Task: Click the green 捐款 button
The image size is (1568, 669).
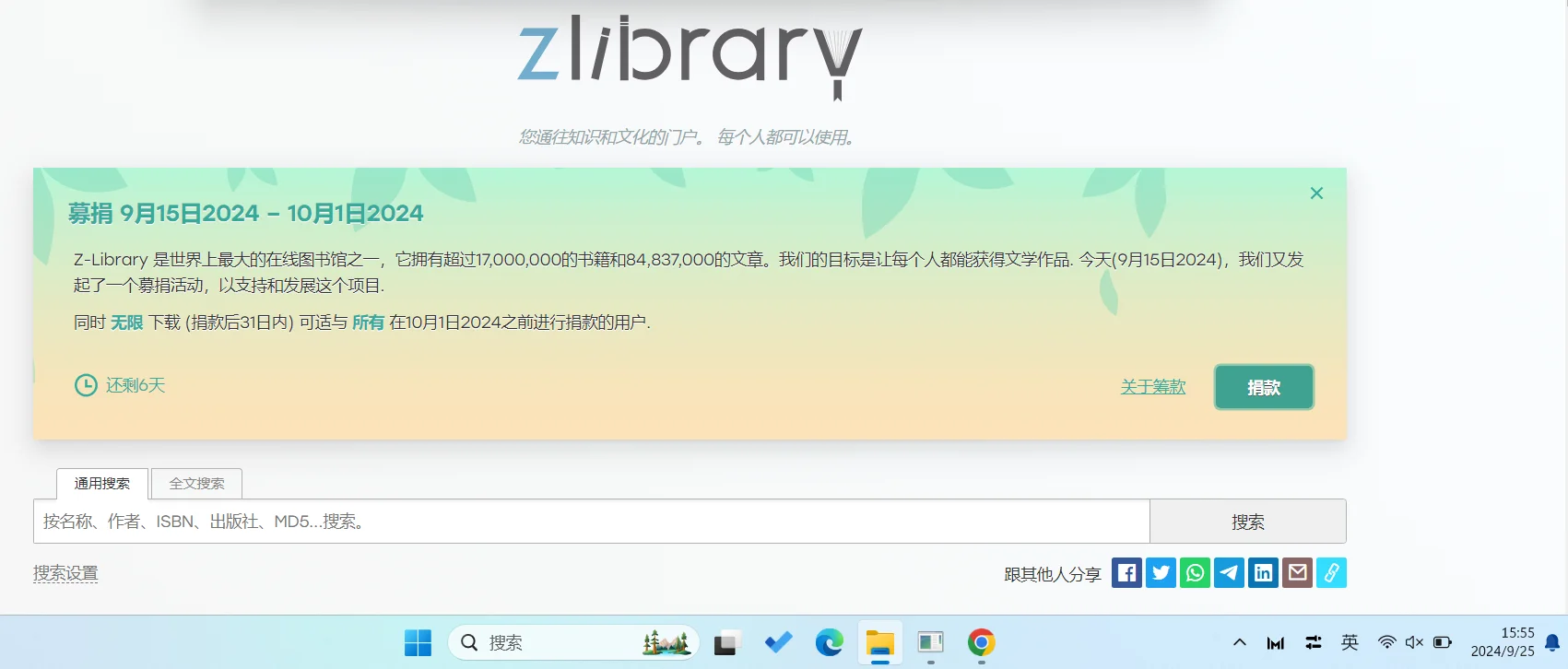Action: point(1264,387)
